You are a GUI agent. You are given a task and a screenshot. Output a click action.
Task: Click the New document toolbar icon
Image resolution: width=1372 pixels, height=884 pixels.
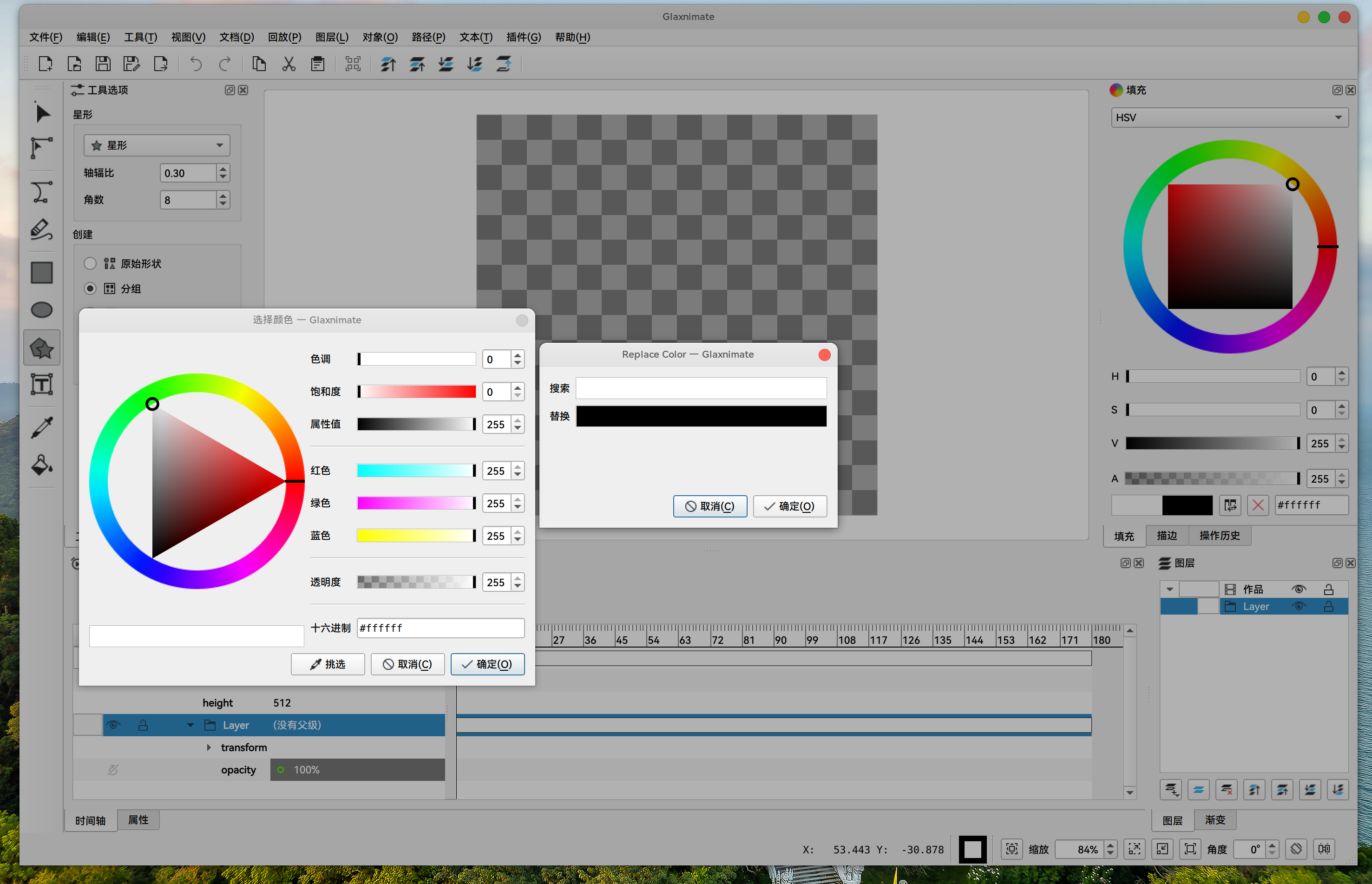coord(46,64)
